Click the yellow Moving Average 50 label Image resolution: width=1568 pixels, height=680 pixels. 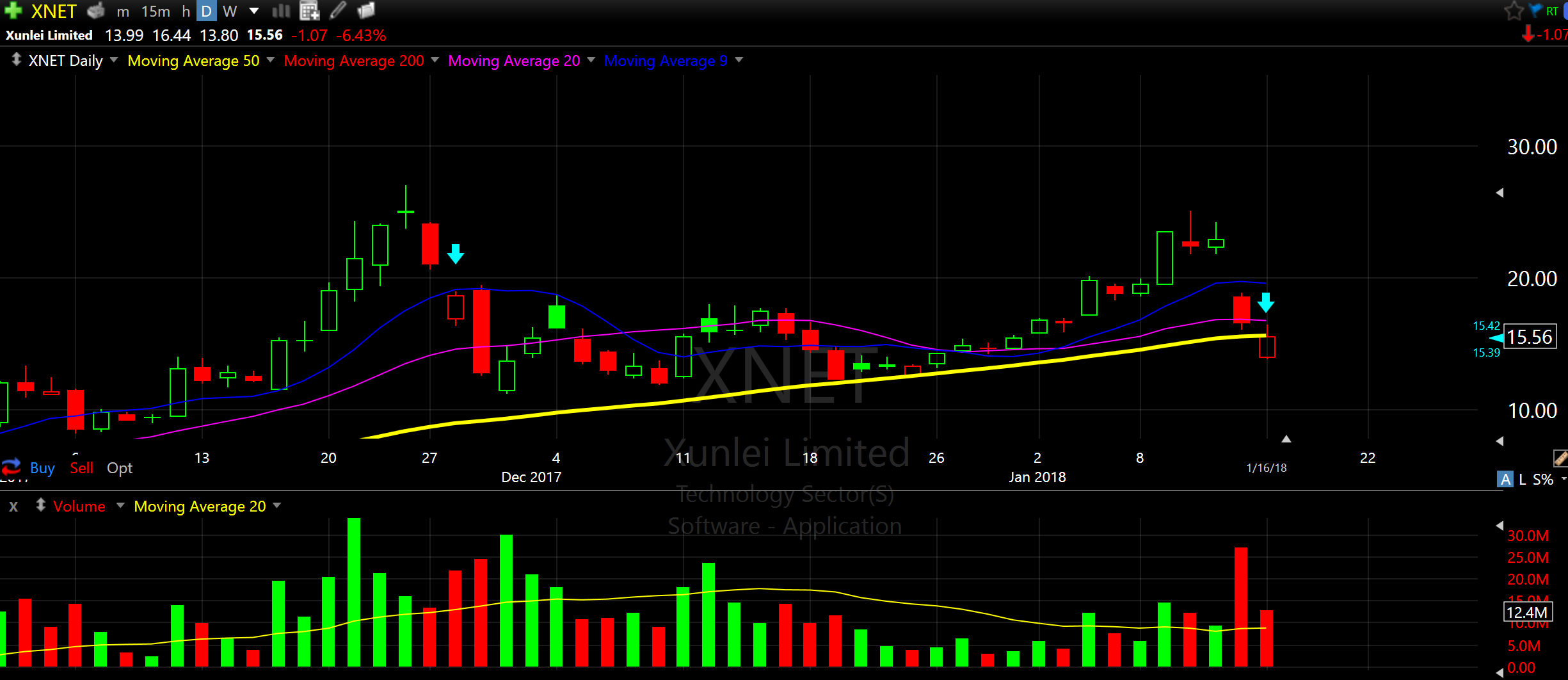193,61
